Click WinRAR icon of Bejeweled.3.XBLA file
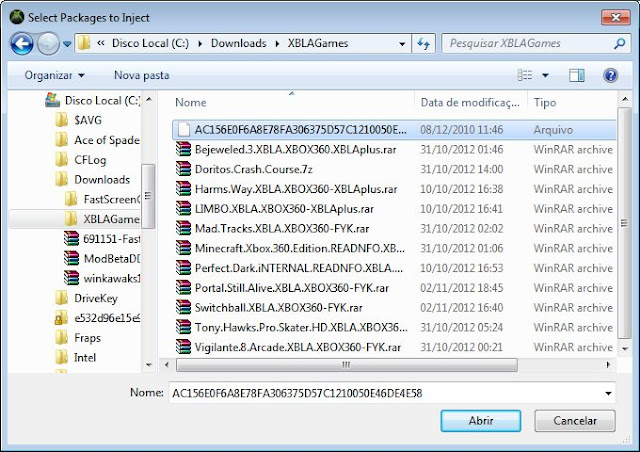This screenshot has width=640, height=452. pyautogui.click(x=184, y=149)
